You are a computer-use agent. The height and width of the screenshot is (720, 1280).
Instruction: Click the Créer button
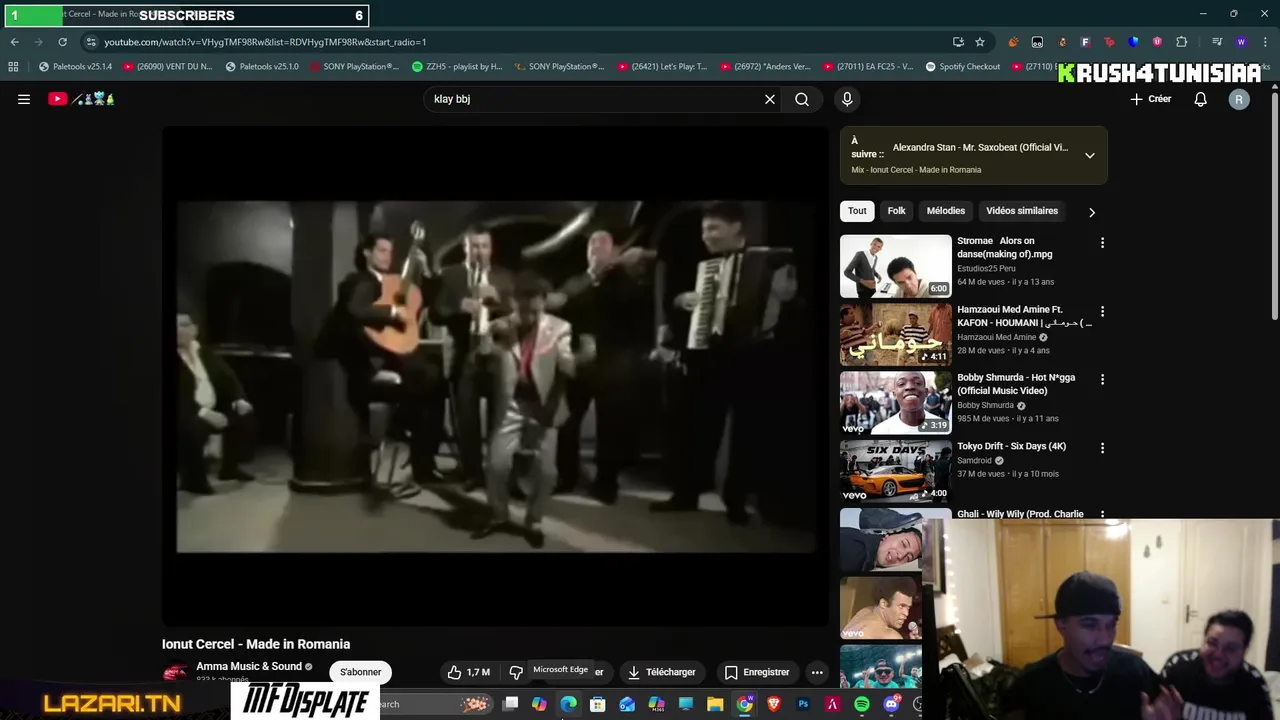(x=1151, y=99)
